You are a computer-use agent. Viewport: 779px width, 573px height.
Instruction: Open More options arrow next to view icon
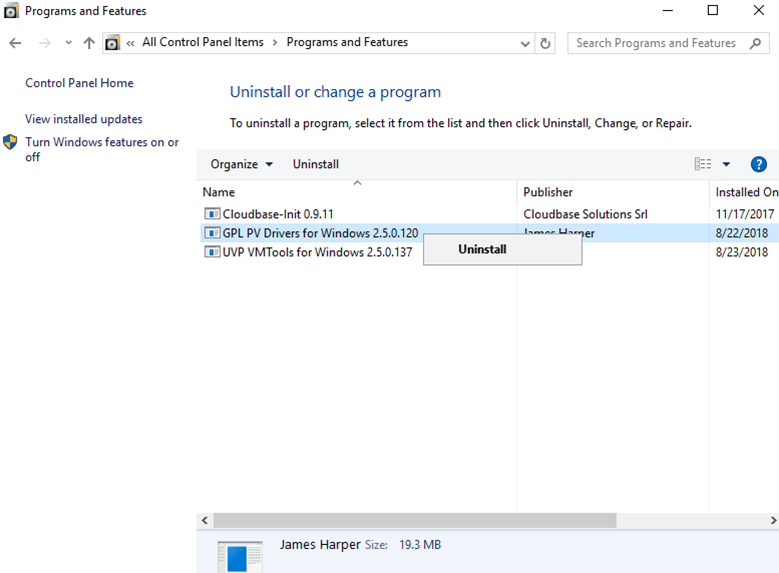(x=726, y=164)
